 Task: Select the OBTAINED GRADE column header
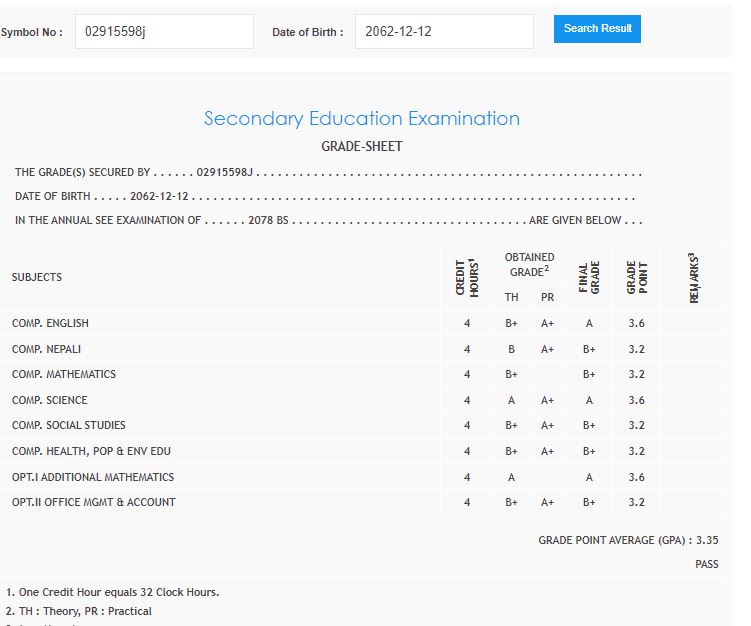[x=529, y=264]
